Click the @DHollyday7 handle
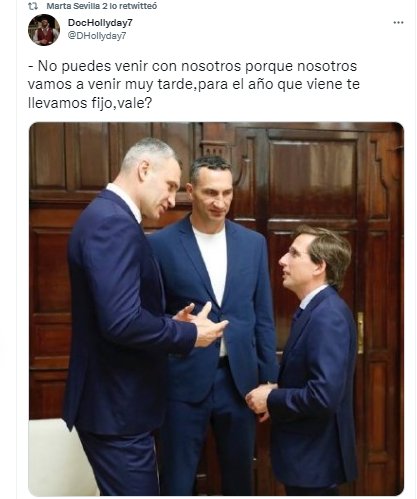Screen dimensions: 417x499 [97, 36]
